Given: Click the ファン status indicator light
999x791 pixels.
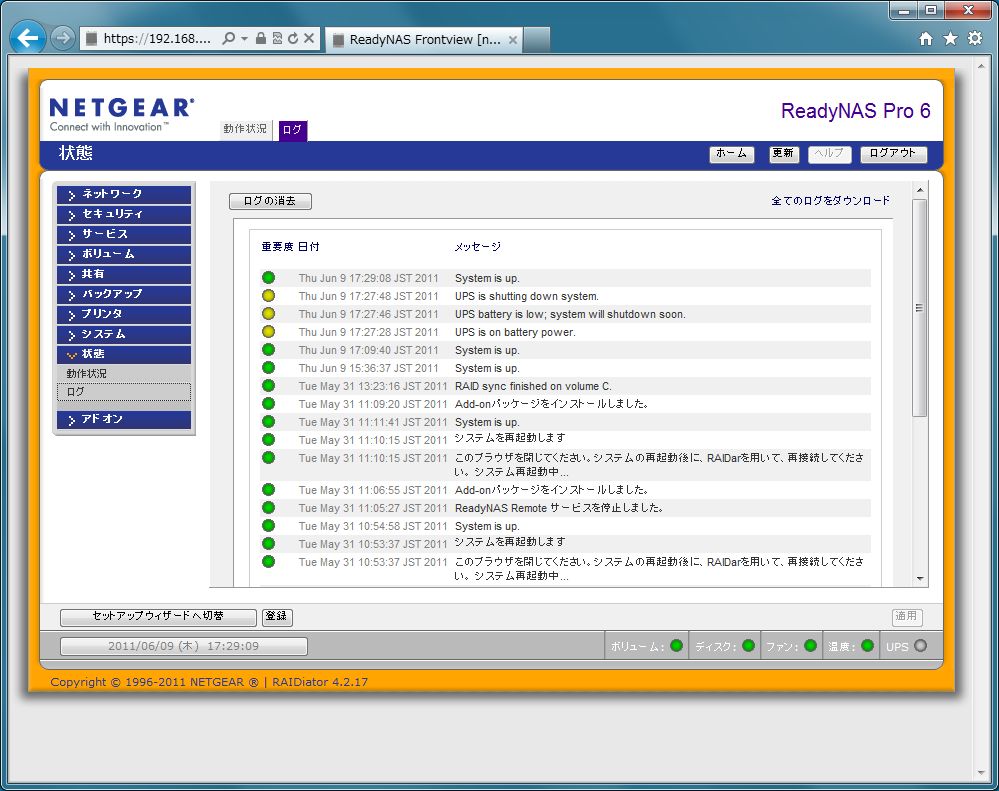Looking at the screenshot, I should coord(810,646).
